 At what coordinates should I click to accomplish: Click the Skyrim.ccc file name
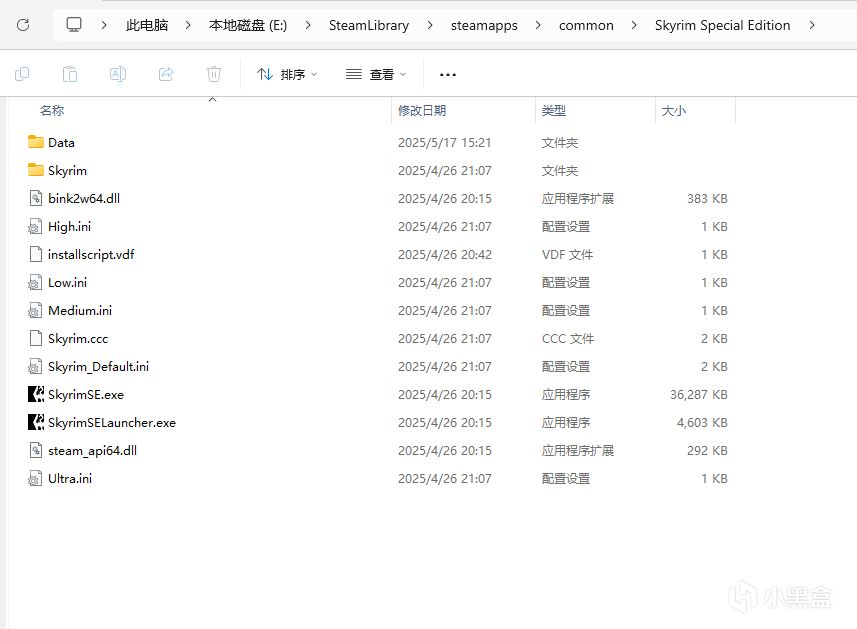click(78, 339)
